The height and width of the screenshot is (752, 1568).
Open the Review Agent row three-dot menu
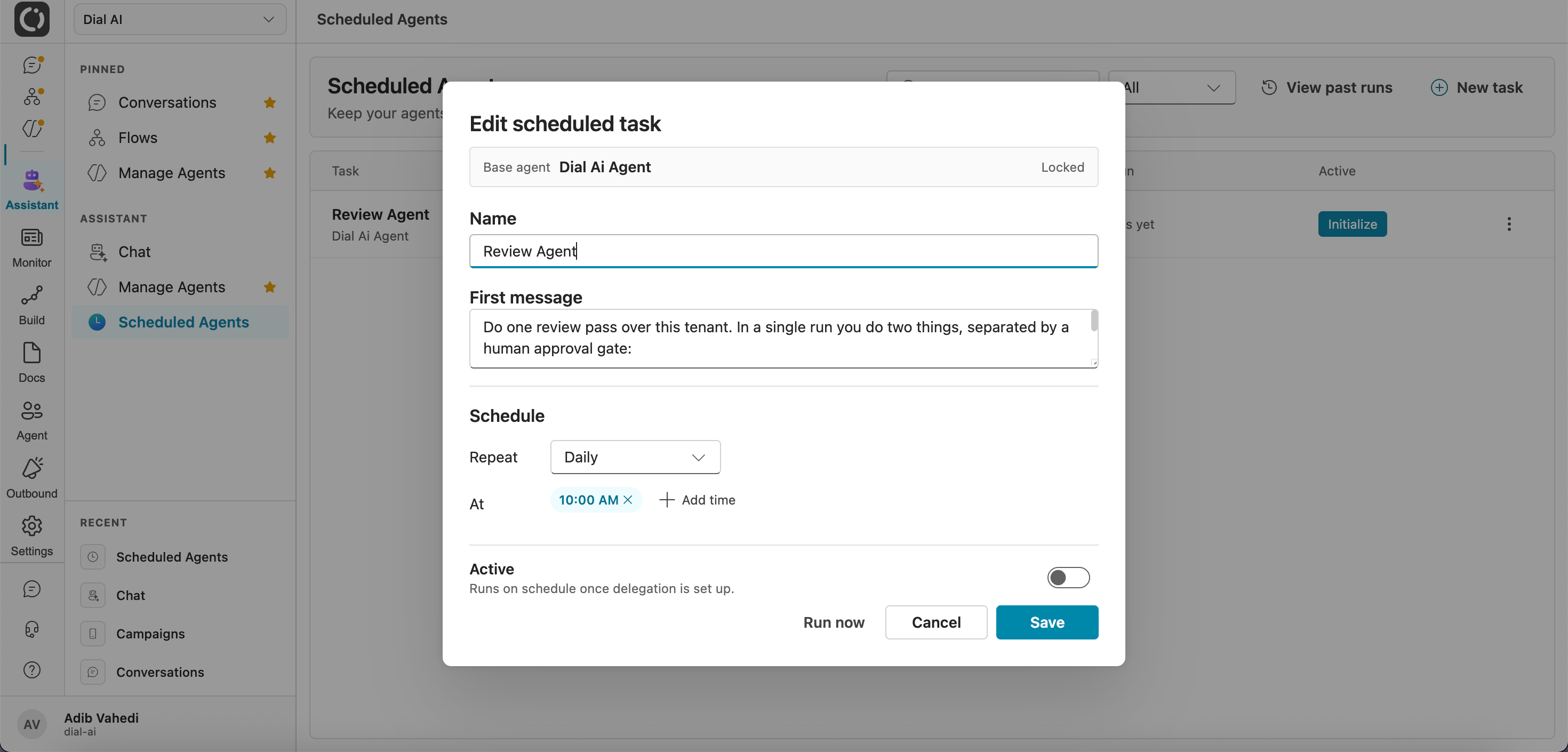coord(1509,224)
